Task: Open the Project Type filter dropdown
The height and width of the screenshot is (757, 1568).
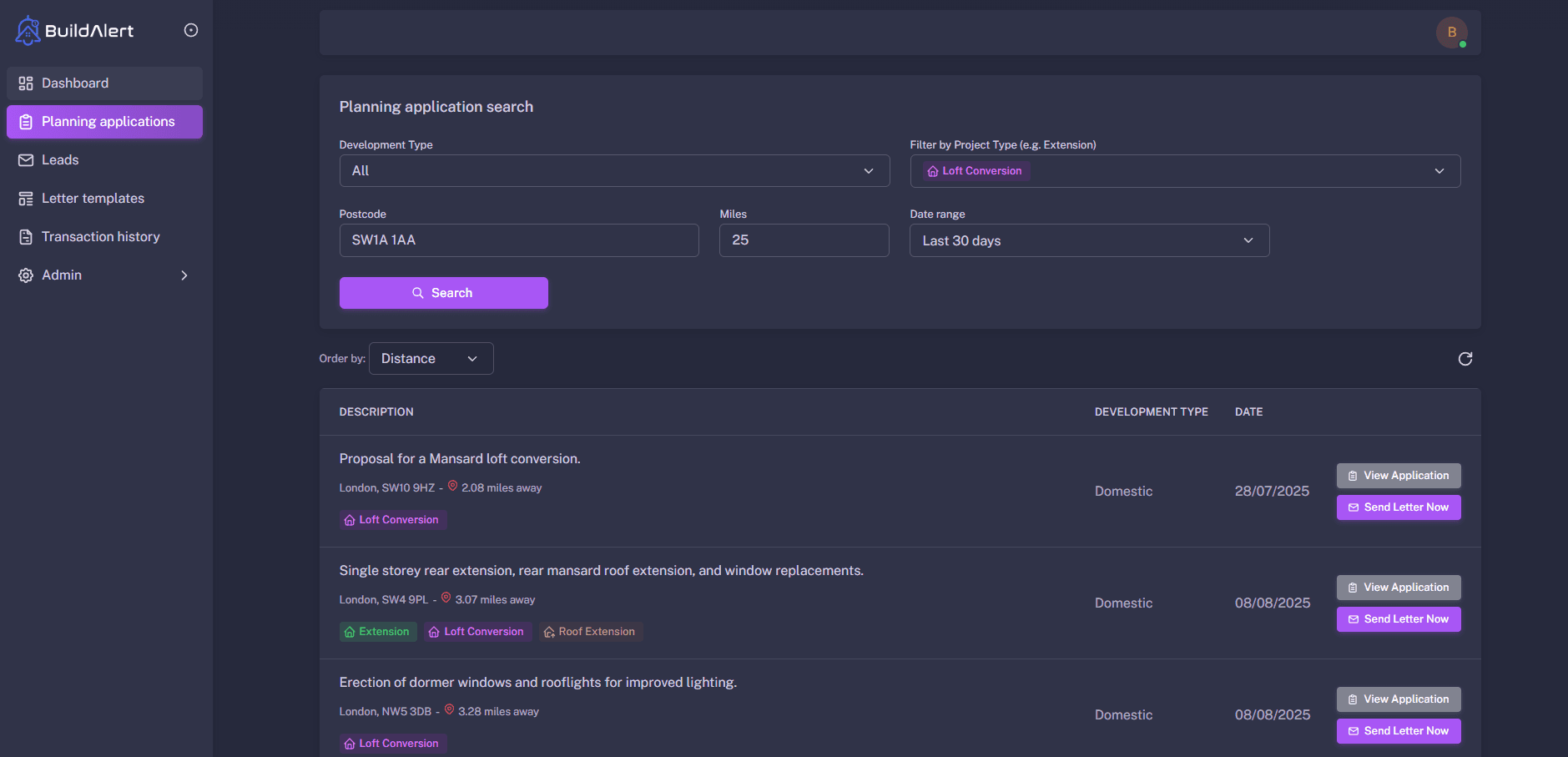Action: [x=1185, y=171]
